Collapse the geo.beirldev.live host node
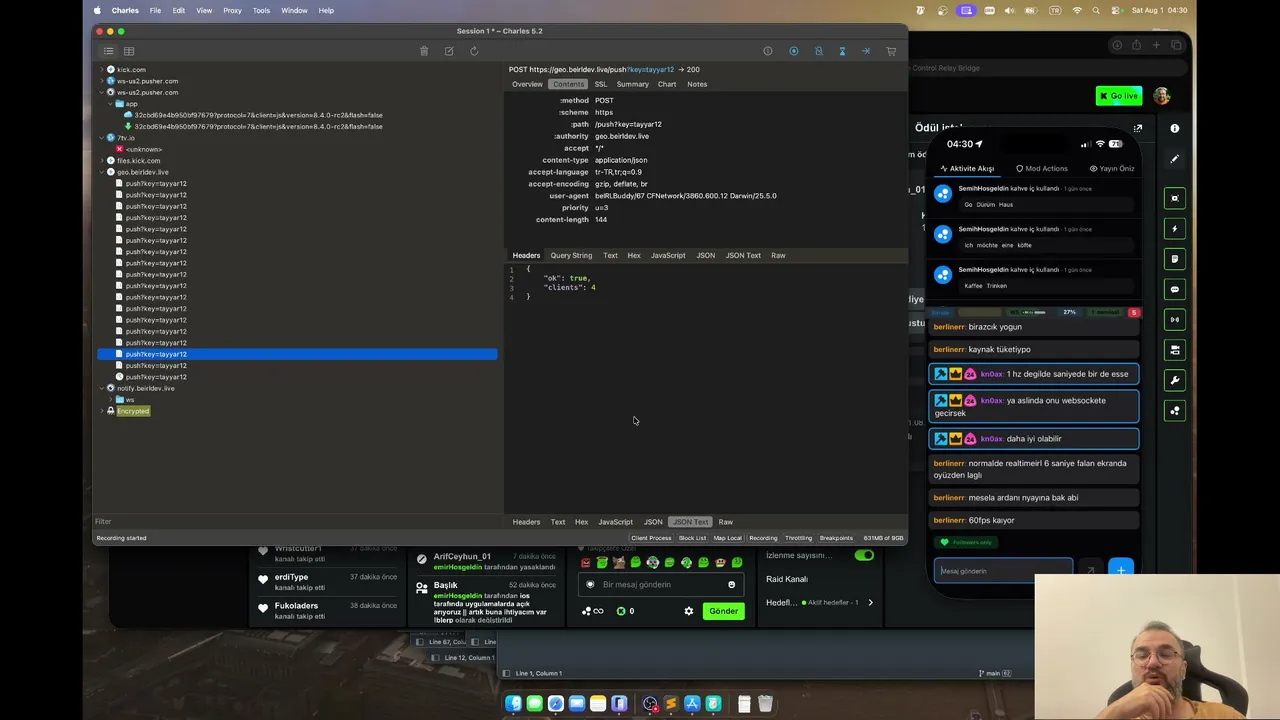Image resolution: width=1280 pixels, height=720 pixels. coord(101,172)
